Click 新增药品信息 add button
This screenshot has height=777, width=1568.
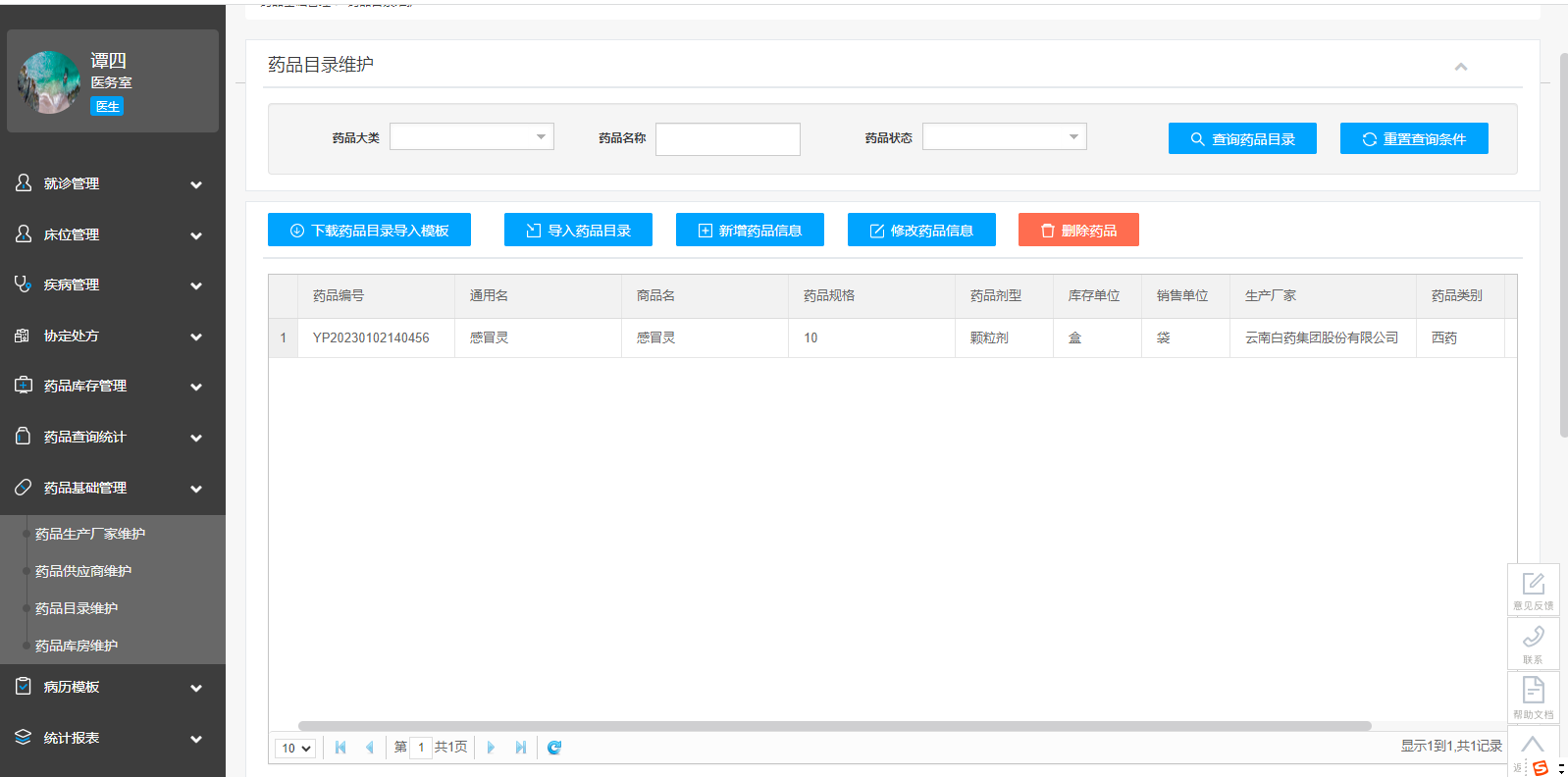tap(750, 230)
